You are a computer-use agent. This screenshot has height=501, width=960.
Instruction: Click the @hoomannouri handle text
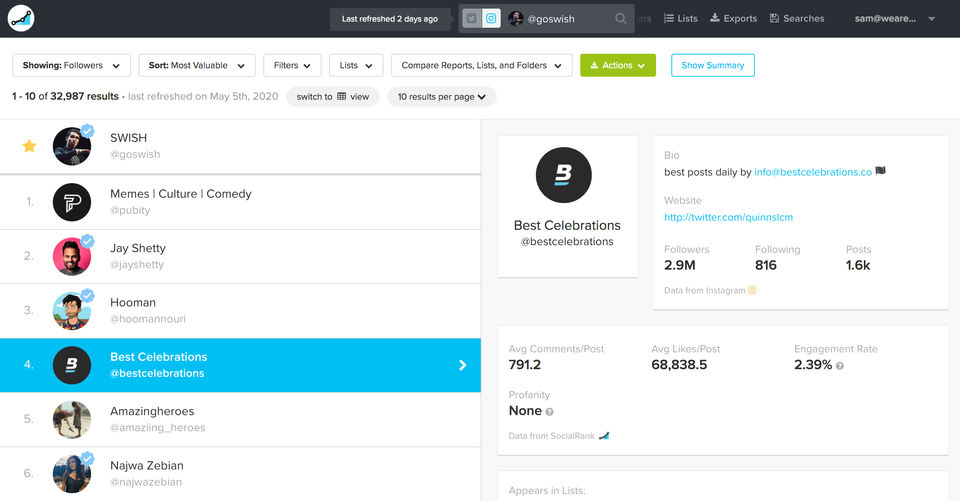pyautogui.click(x=148, y=319)
